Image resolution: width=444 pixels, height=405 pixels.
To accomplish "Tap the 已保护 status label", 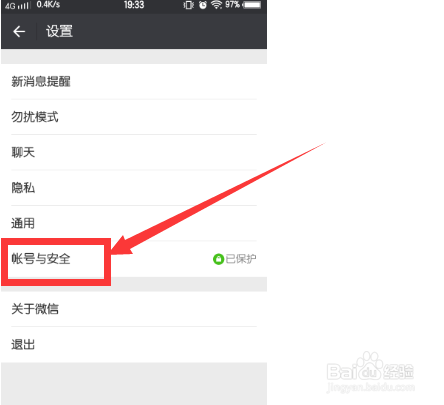I will point(241,259).
